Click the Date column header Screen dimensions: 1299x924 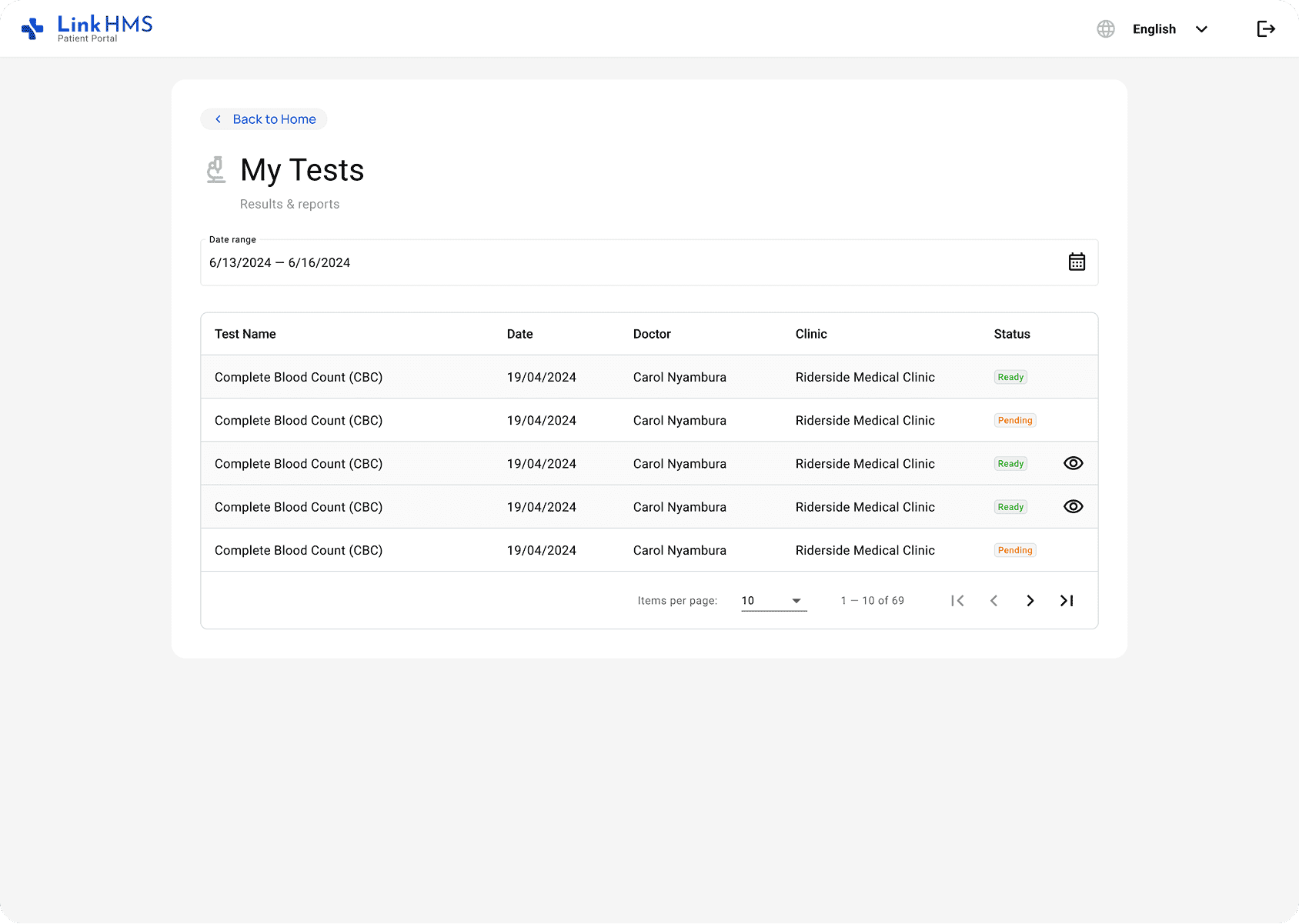click(x=519, y=334)
